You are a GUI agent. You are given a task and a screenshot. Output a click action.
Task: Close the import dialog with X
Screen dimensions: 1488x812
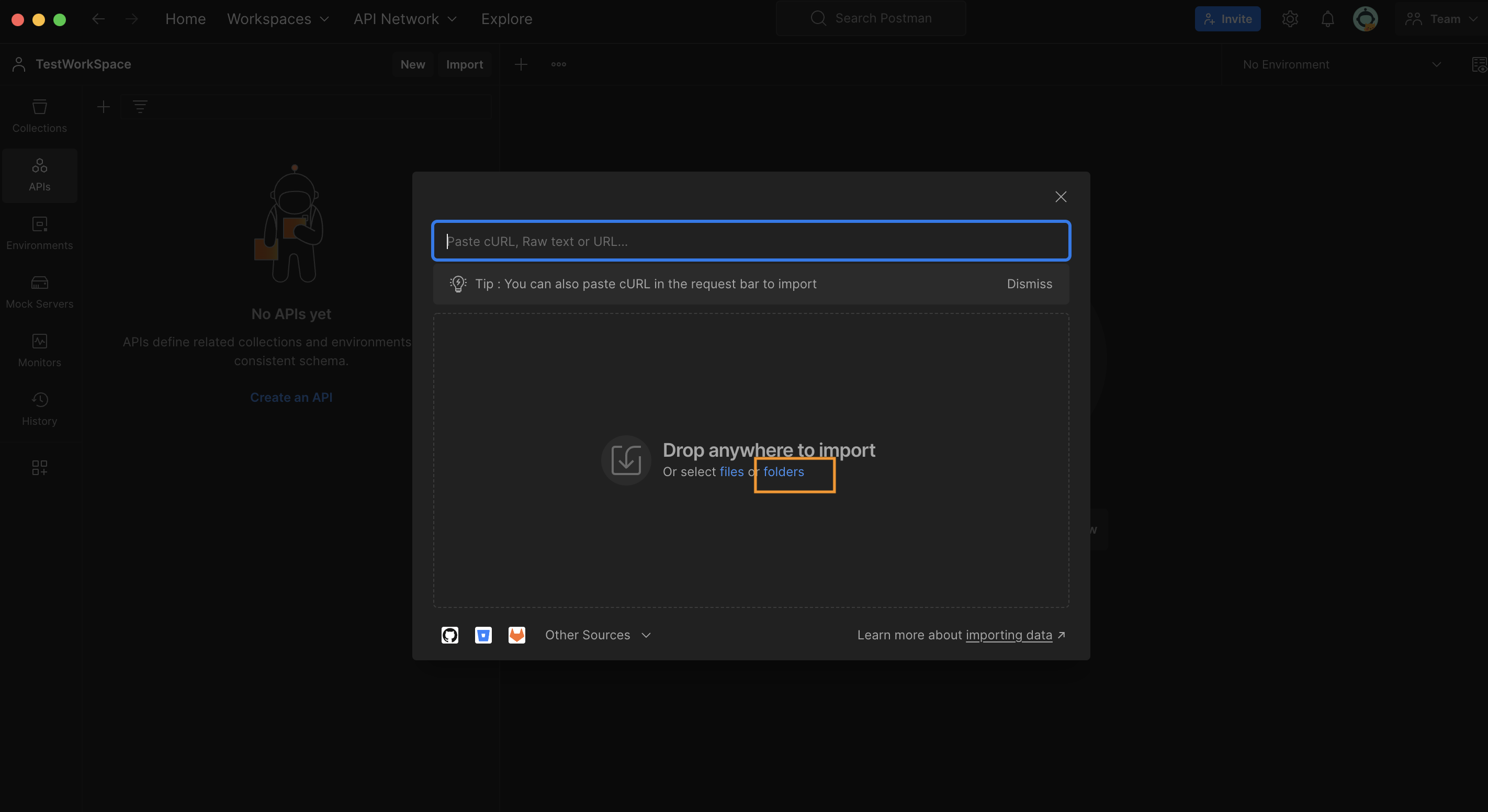point(1061,197)
